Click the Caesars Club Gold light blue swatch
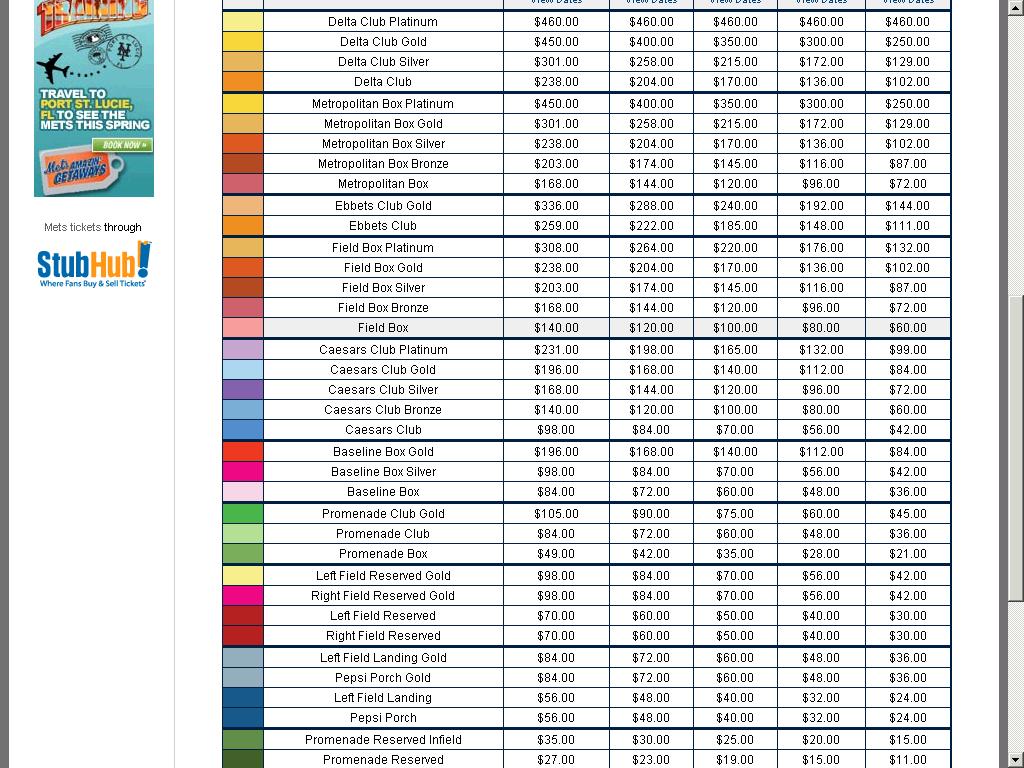Viewport: 1024px width, 768px height. (x=243, y=370)
